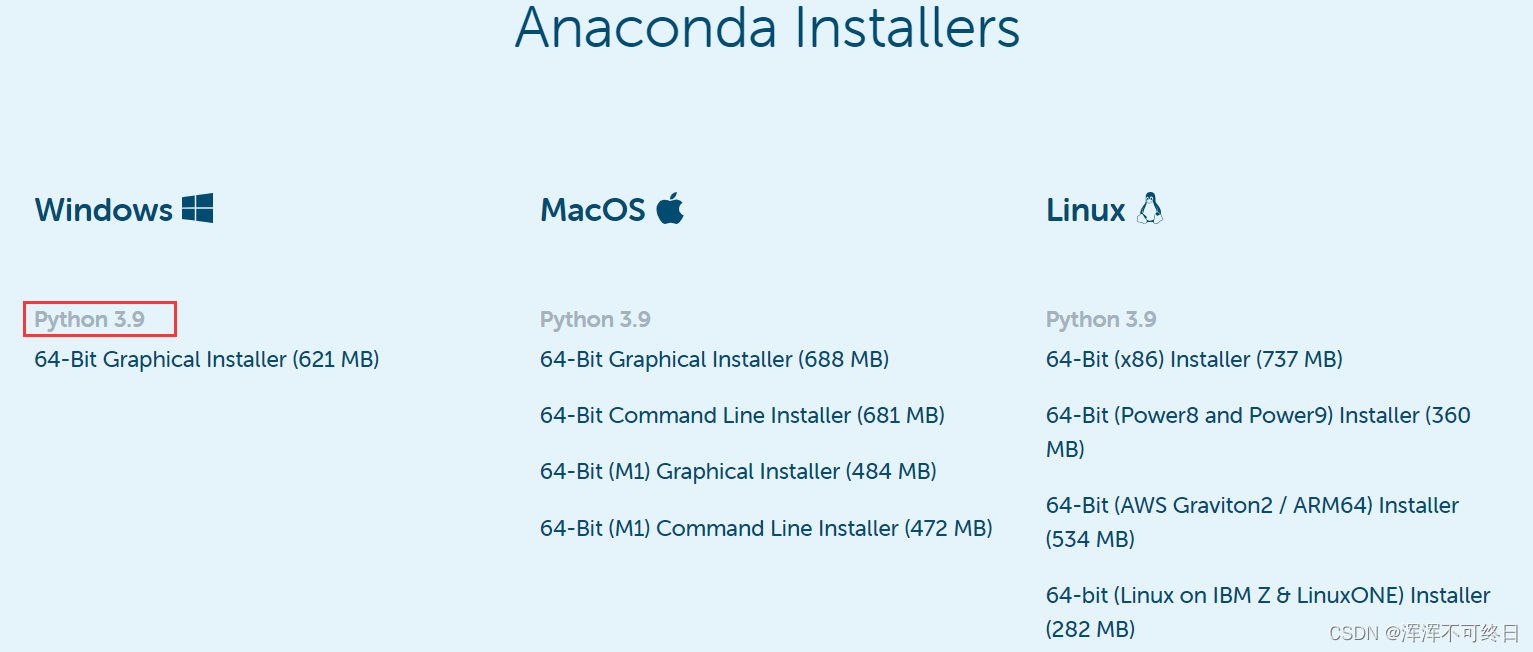Image resolution: width=1533 pixels, height=652 pixels.
Task: Select the Python 3.9 label under Linux
Action: coord(1101,318)
